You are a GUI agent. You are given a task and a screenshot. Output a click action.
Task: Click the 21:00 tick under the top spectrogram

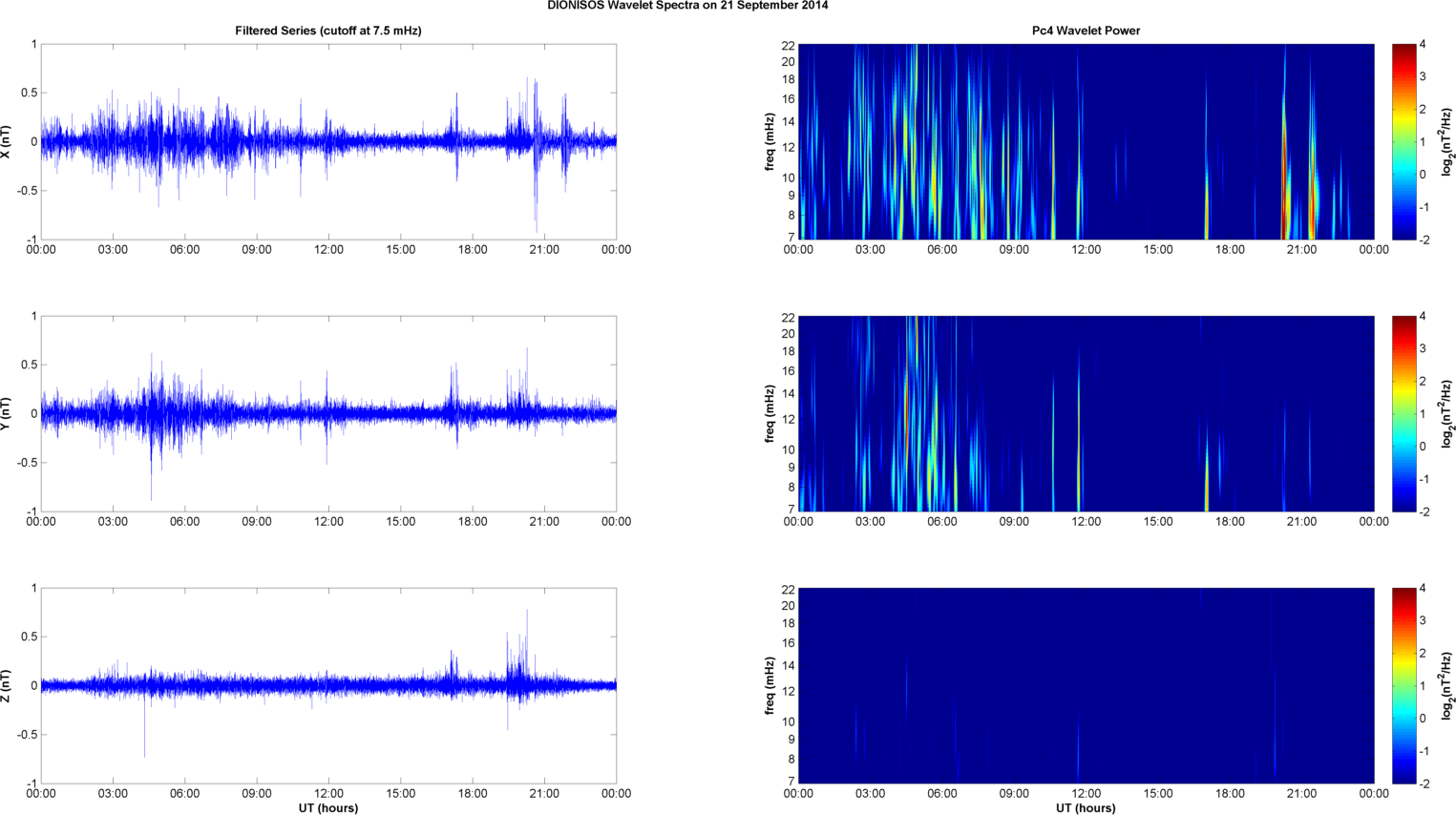tap(1302, 250)
